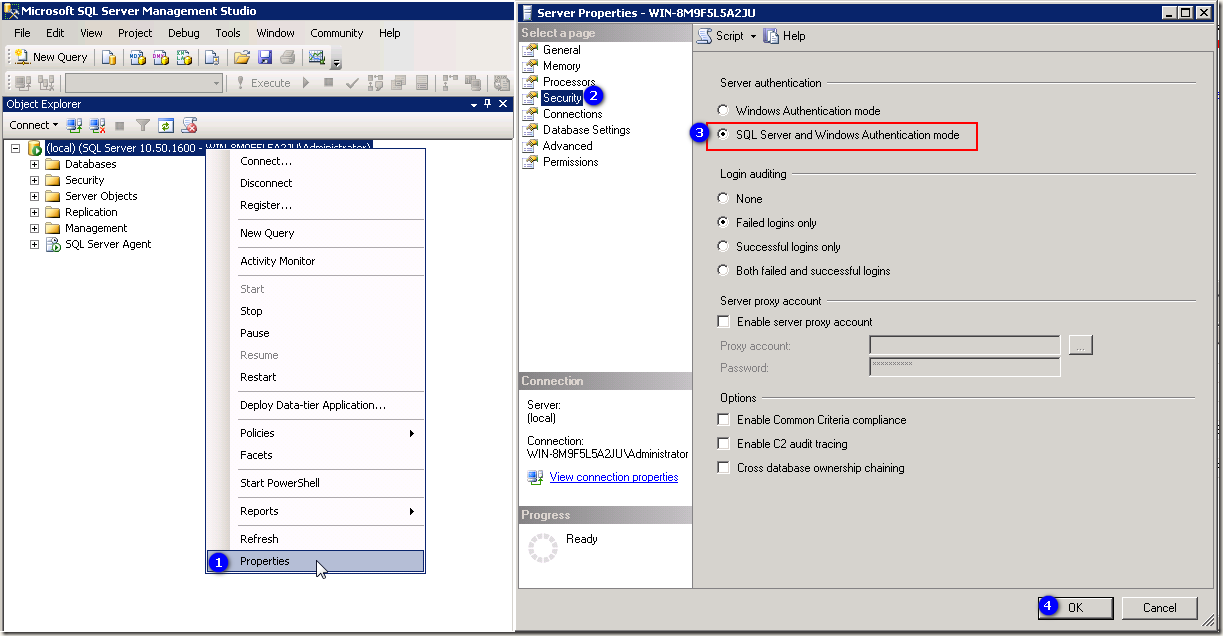Click View connection properties link
This screenshot has height=636, width=1223.
click(613, 477)
